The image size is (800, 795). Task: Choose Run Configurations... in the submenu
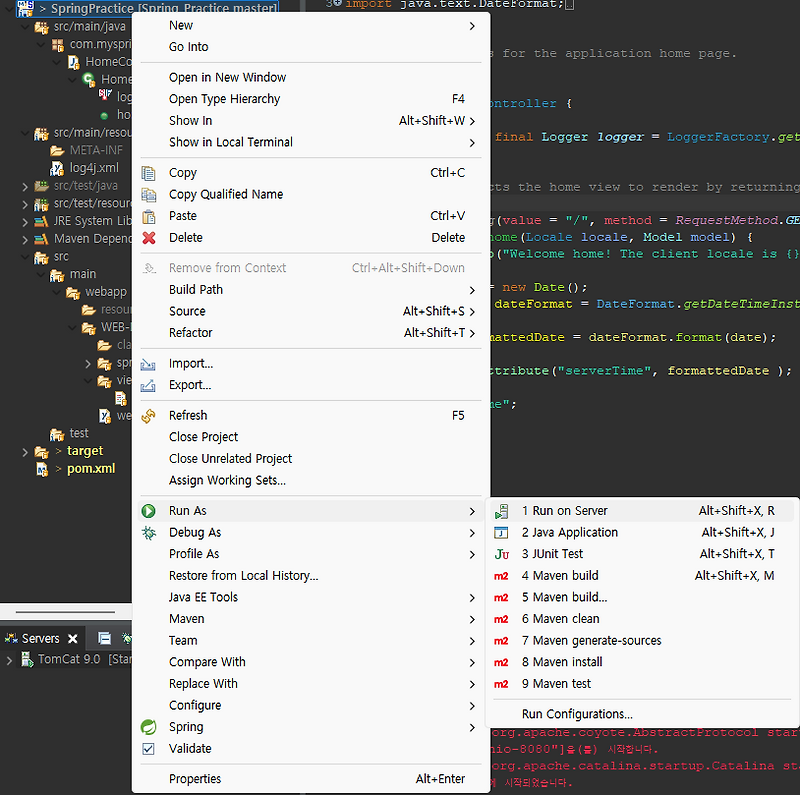pyautogui.click(x=641, y=714)
